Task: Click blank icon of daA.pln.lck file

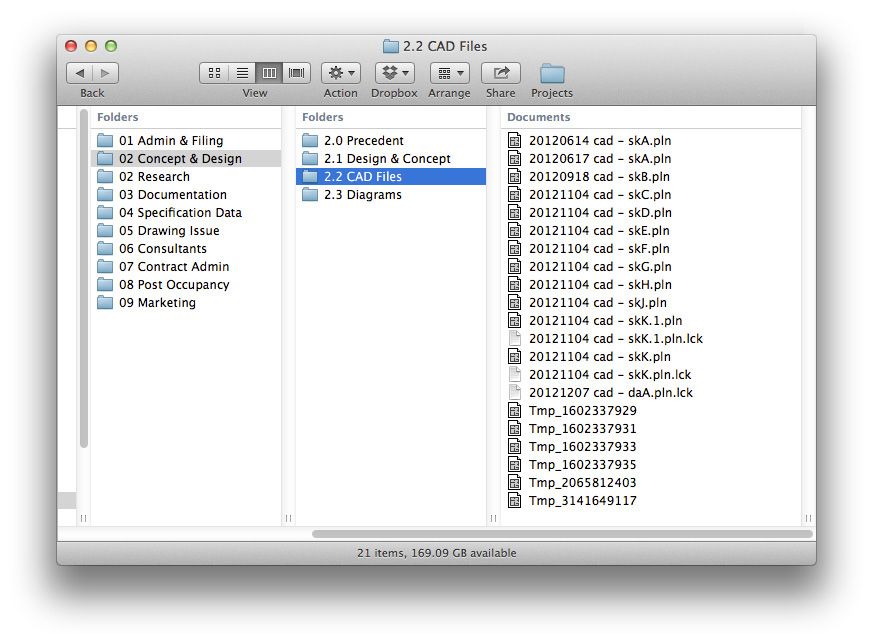Action: 515,392
